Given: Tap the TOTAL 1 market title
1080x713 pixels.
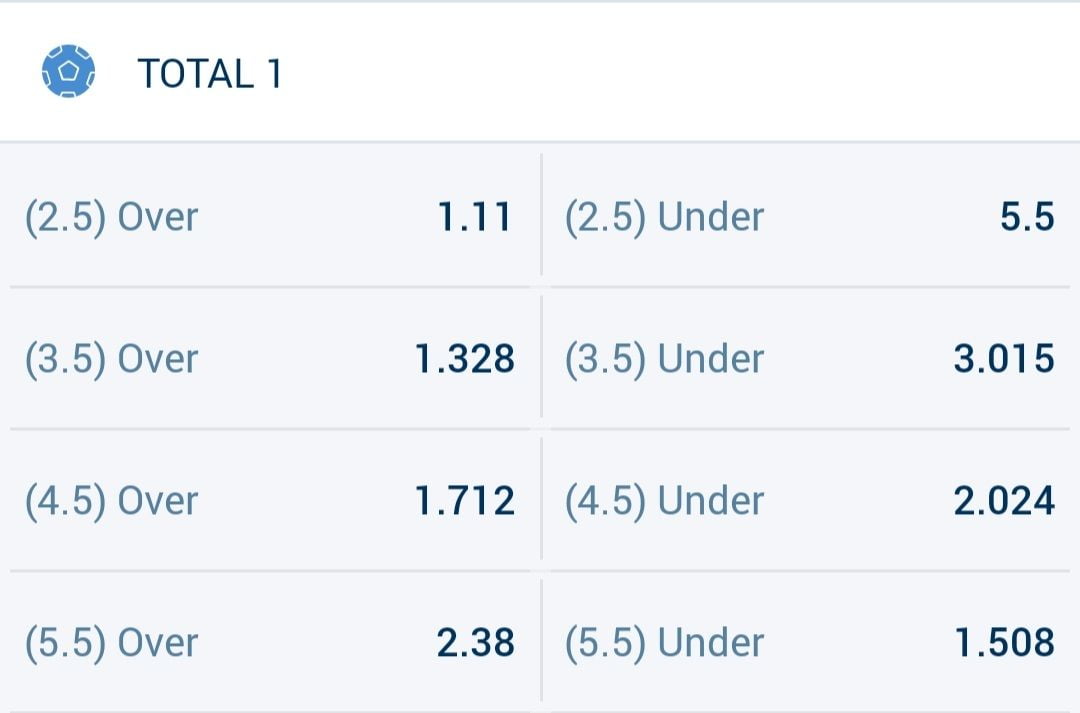Looking at the screenshot, I should click(210, 74).
